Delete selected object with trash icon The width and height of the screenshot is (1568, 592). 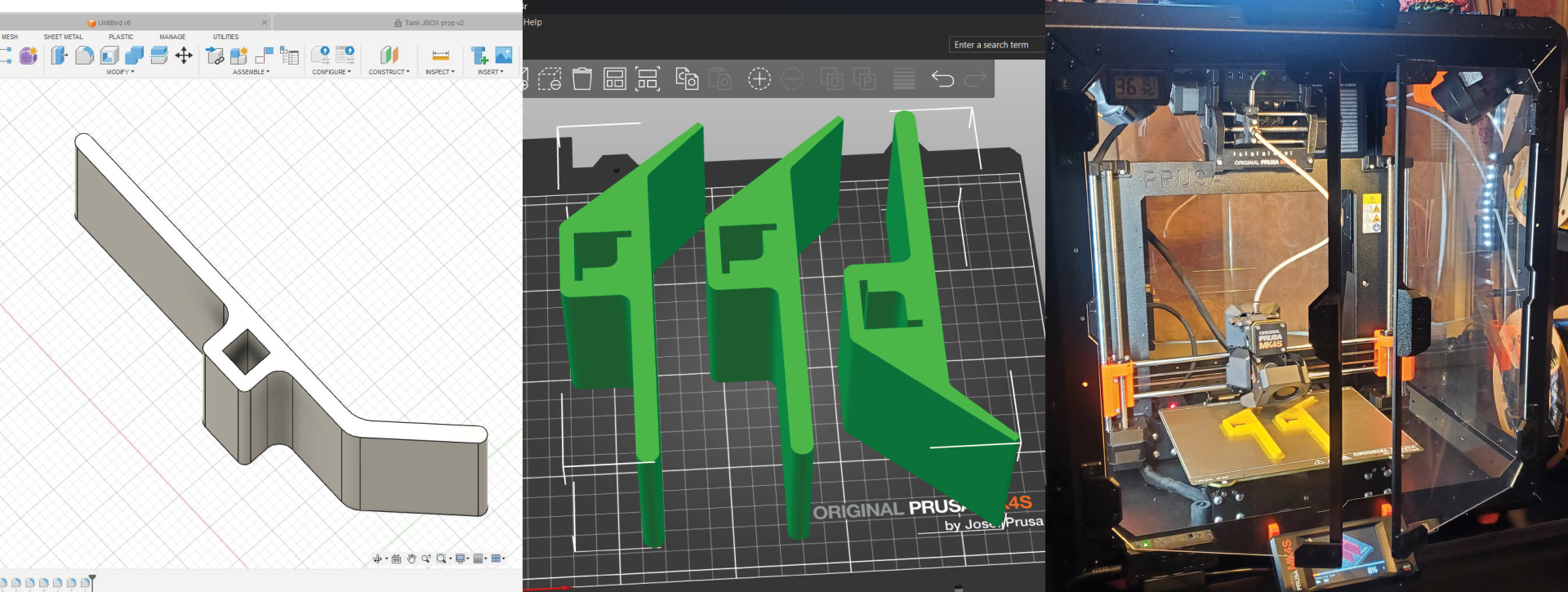[582, 79]
